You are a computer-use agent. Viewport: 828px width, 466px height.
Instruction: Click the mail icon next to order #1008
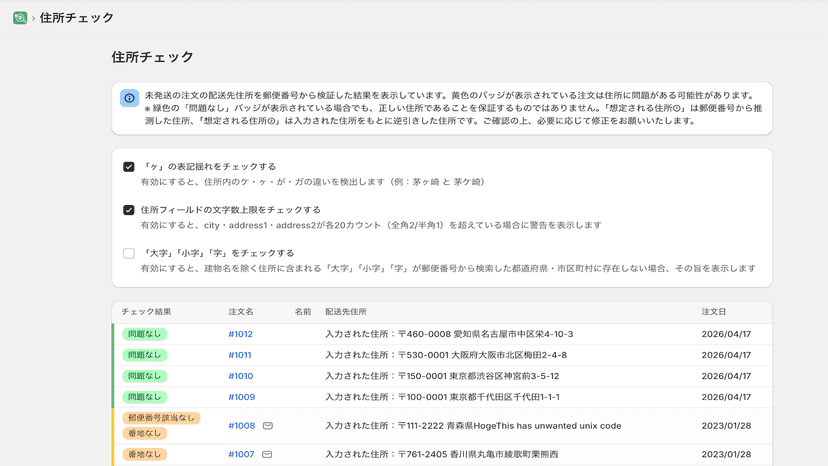pos(268,426)
